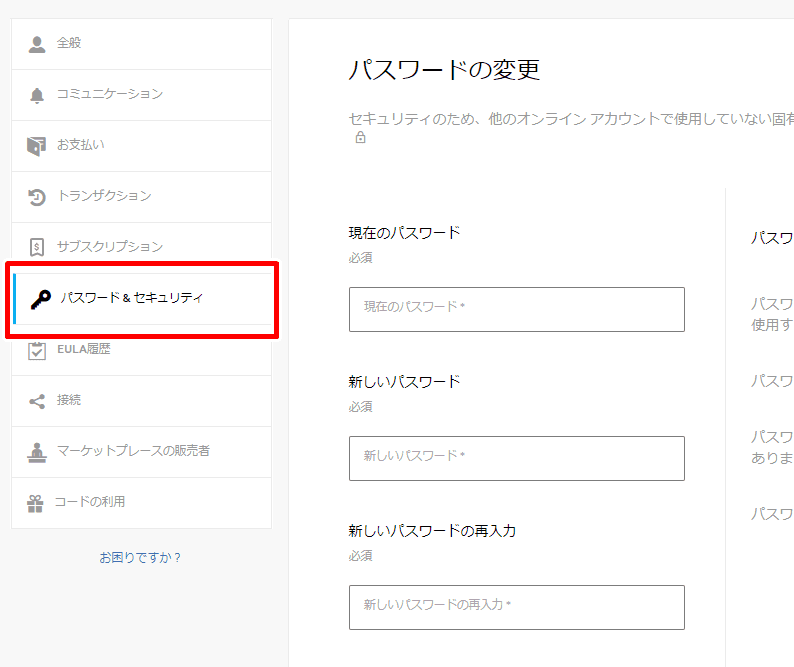Go to コミュニケーション settings

141,95
